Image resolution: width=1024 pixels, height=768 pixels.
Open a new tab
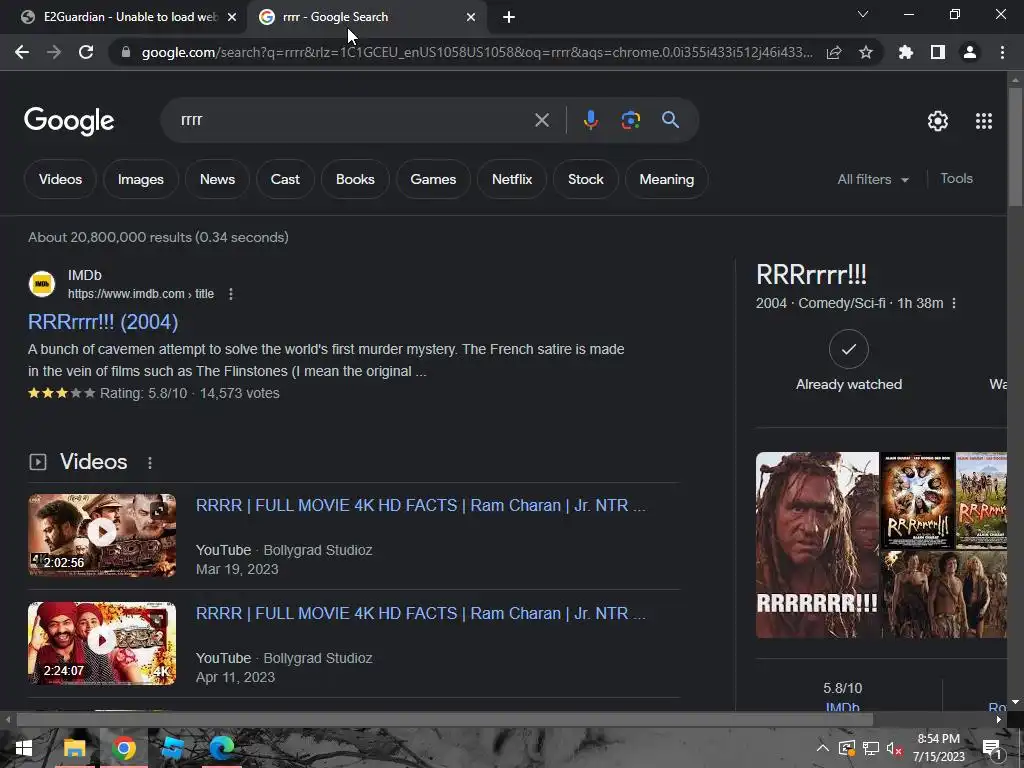pyautogui.click(x=509, y=17)
